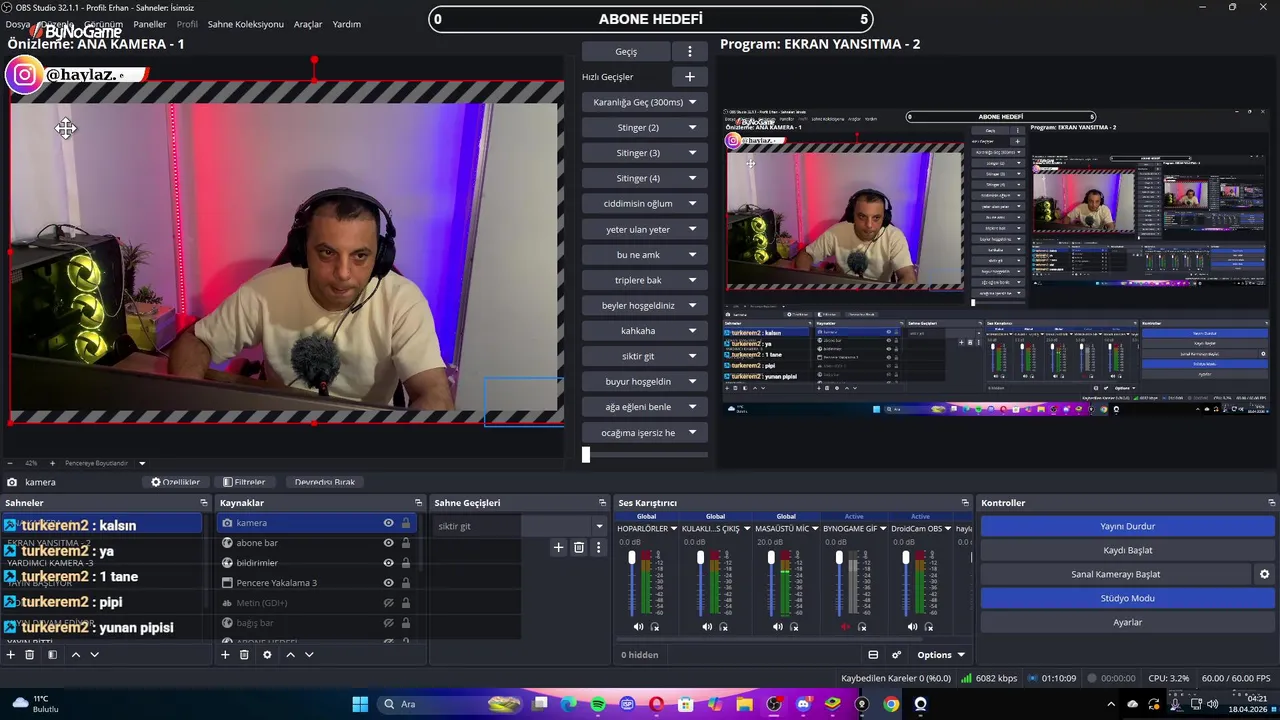
Task: Adjust BYNOGAME GİF volume fader
Action: point(839,557)
